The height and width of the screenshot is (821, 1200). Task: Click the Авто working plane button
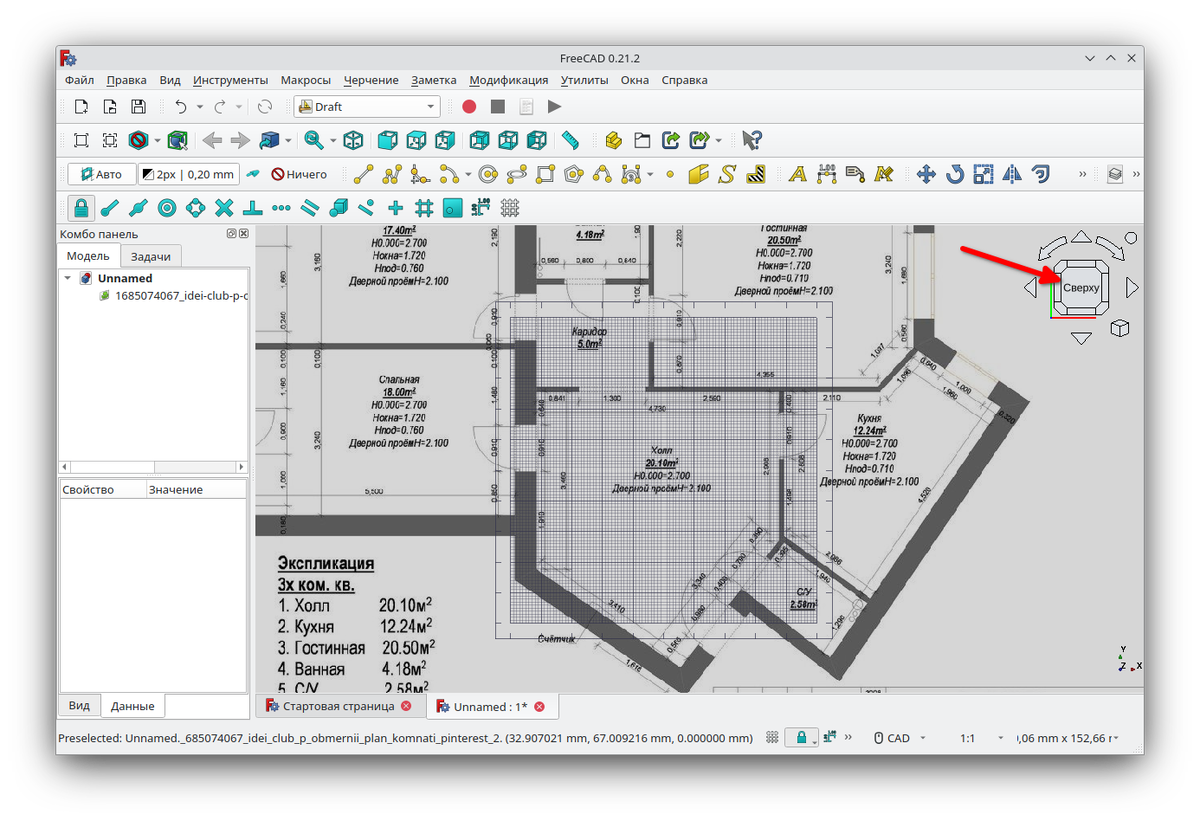coord(102,174)
